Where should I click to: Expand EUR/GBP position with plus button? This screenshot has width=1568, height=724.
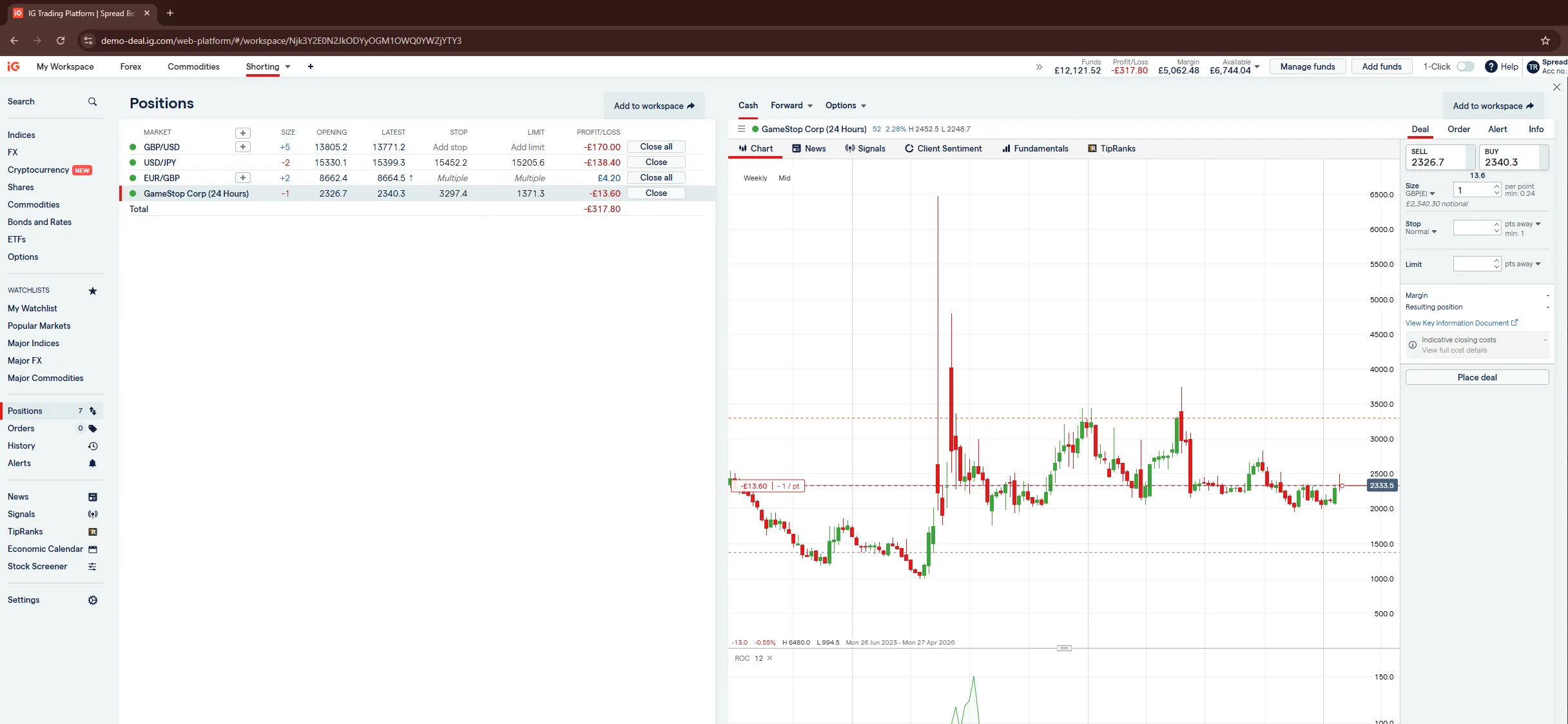[x=242, y=178]
